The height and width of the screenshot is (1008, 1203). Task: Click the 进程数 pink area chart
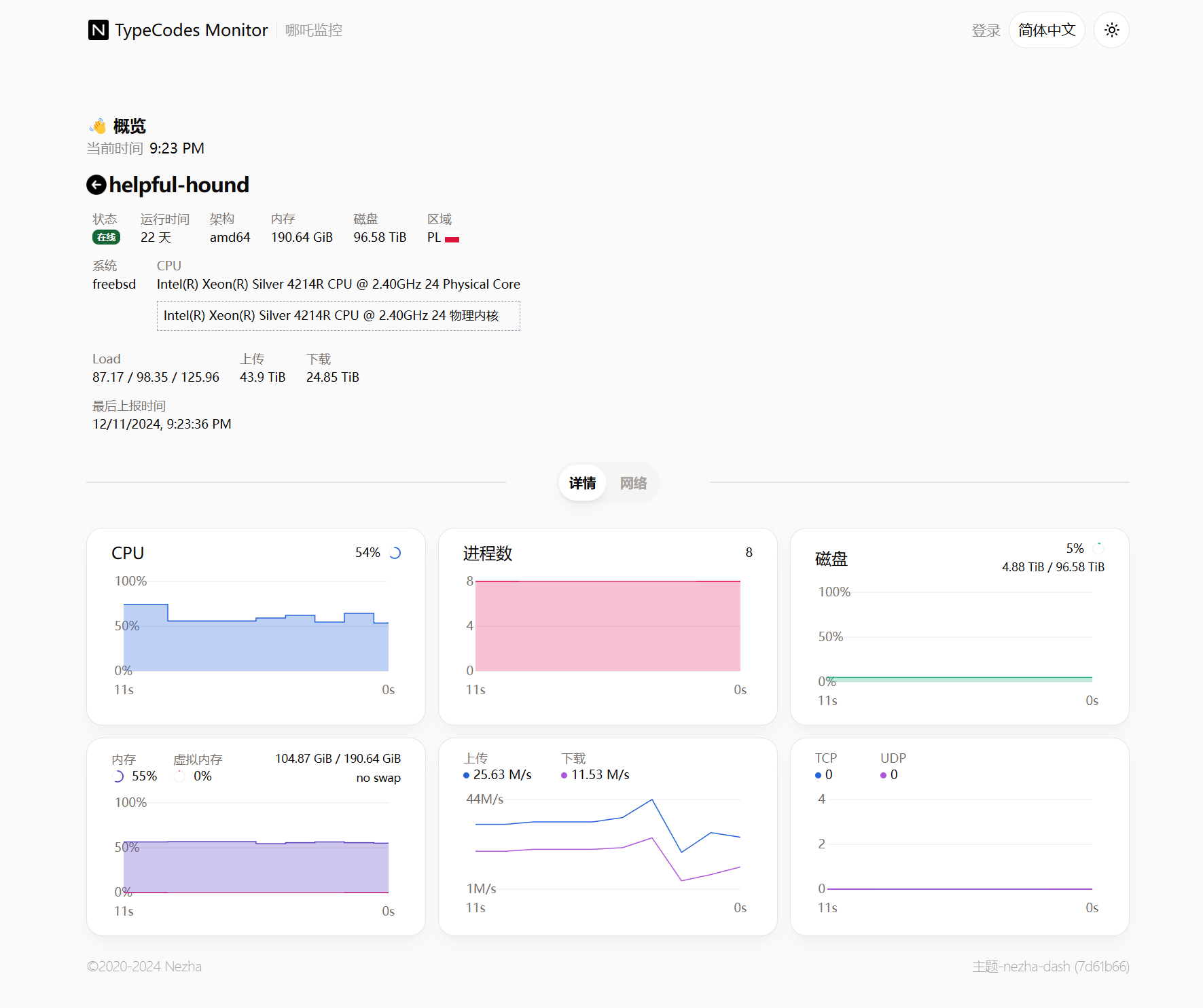[x=607, y=626]
